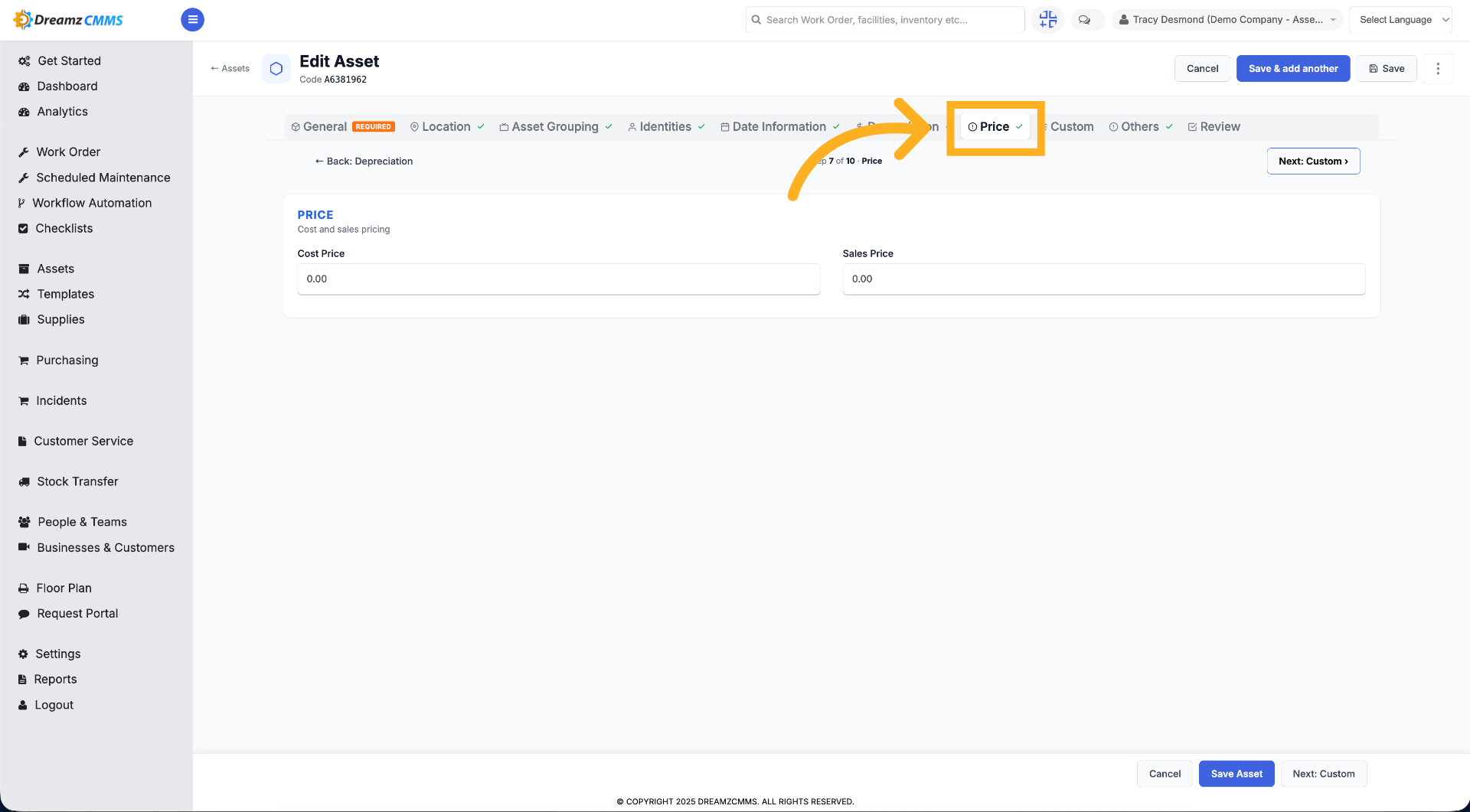Viewport: 1470px width, 812px height.
Task: Click Next: Custom chevron button at top
Action: pyautogui.click(x=1313, y=161)
